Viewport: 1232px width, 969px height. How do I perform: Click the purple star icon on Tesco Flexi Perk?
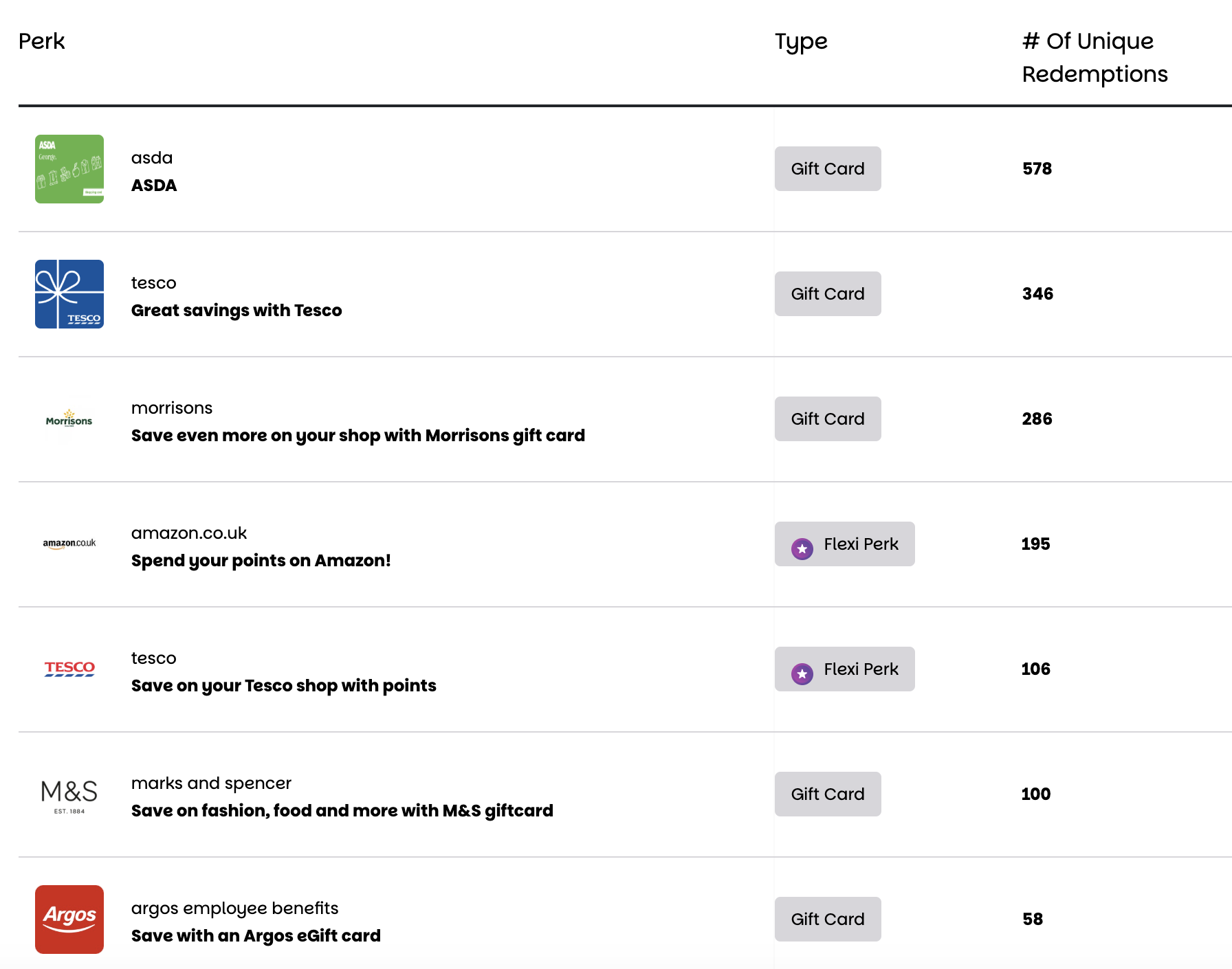pyautogui.click(x=802, y=673)
